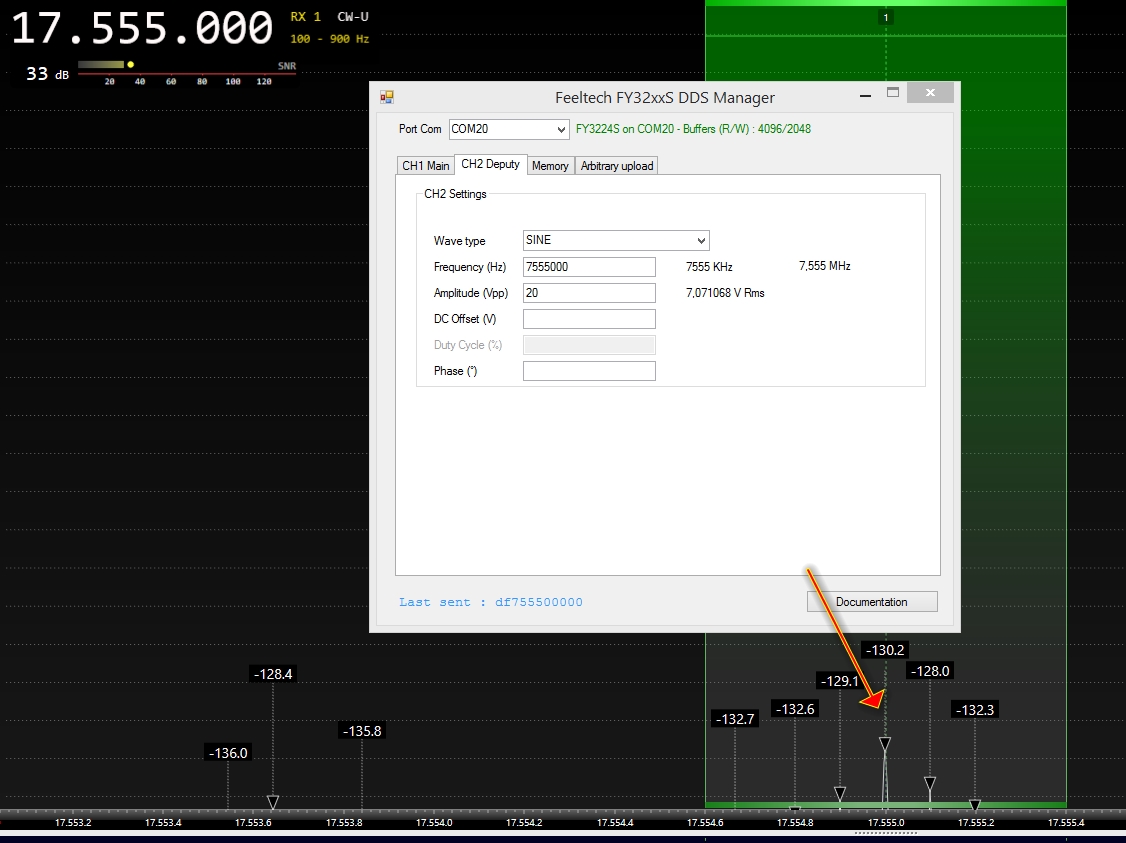Click the empty Phase (°) input field
This screenshot has height=843, width=1126.
[x=589, y=371]
